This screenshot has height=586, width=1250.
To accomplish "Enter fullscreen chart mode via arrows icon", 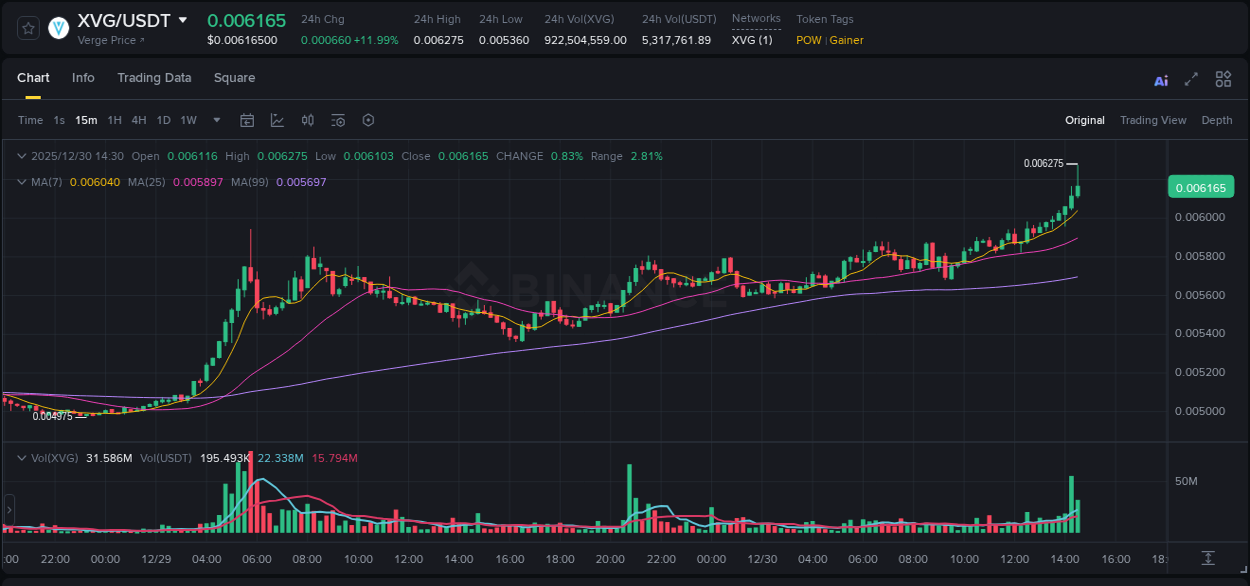I will 1191,79.
